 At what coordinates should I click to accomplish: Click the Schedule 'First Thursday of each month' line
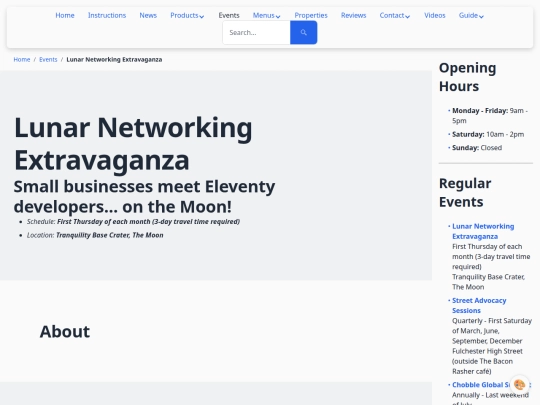pos(133,221)
